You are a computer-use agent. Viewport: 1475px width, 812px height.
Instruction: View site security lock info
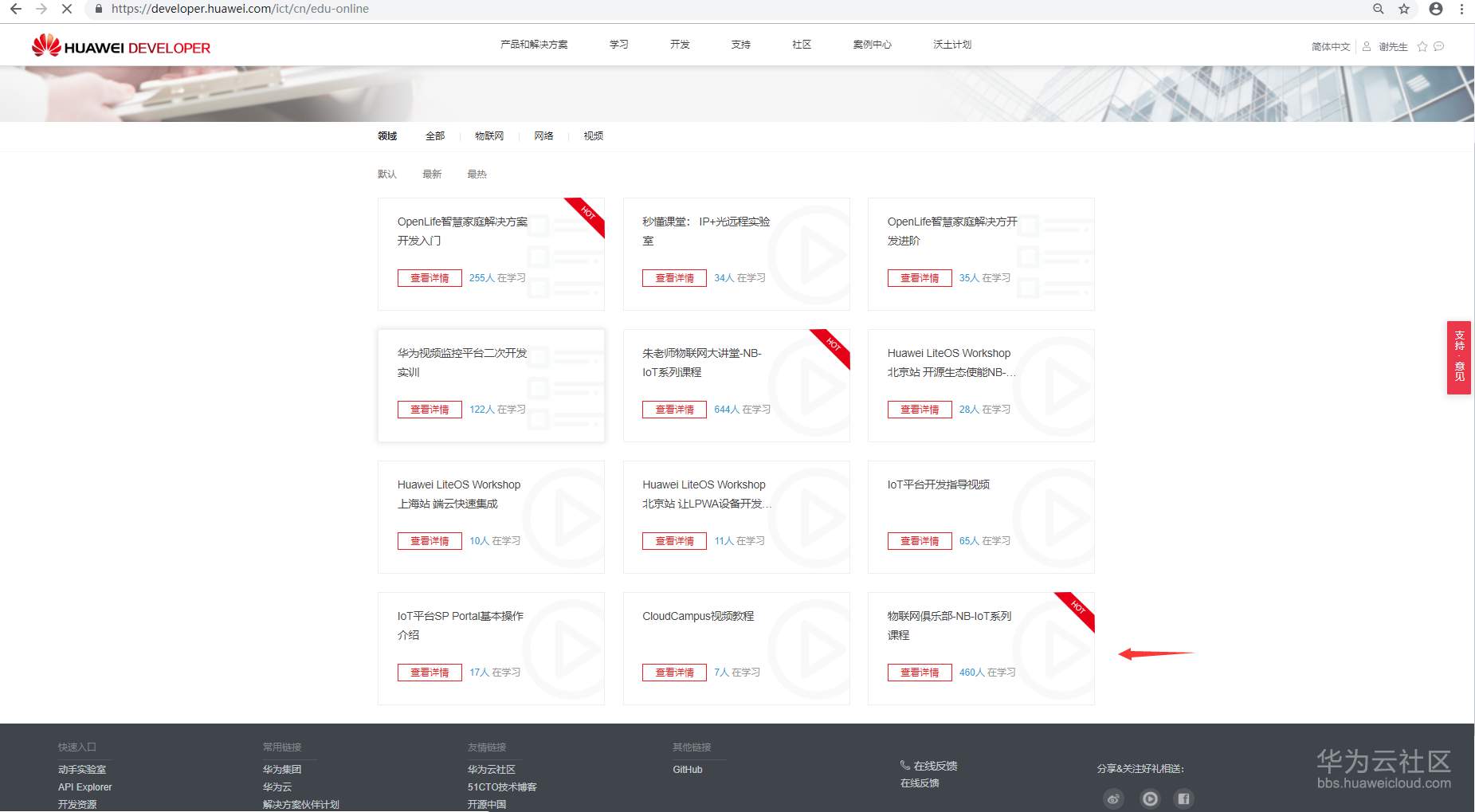tap(99, 9)
